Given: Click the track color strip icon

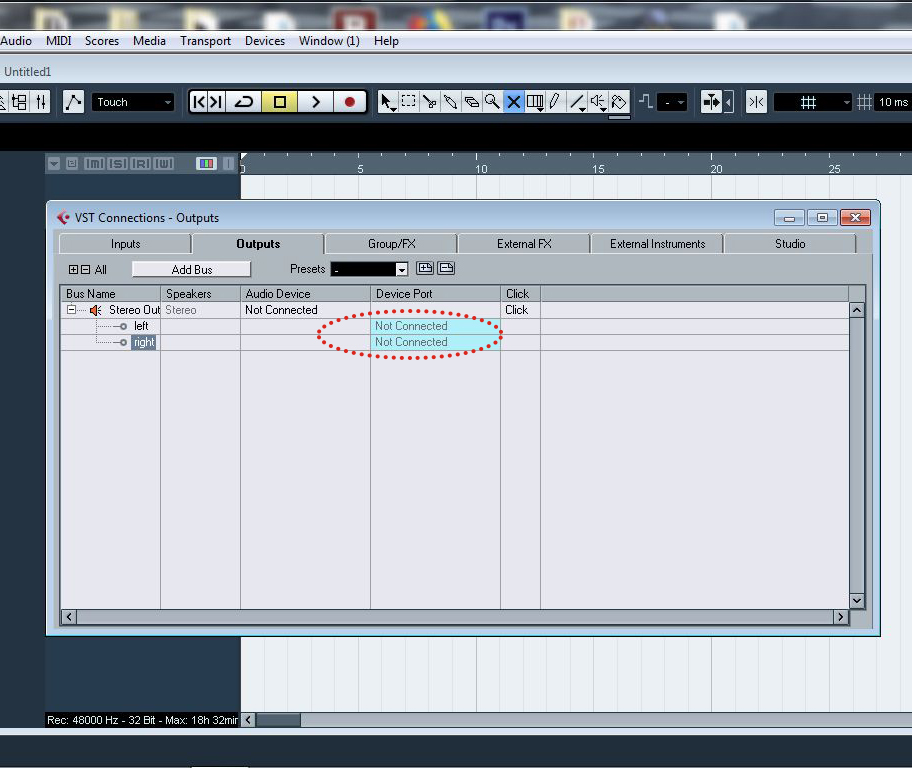Looking at the screenshot, I should click(x=206, y=163).
